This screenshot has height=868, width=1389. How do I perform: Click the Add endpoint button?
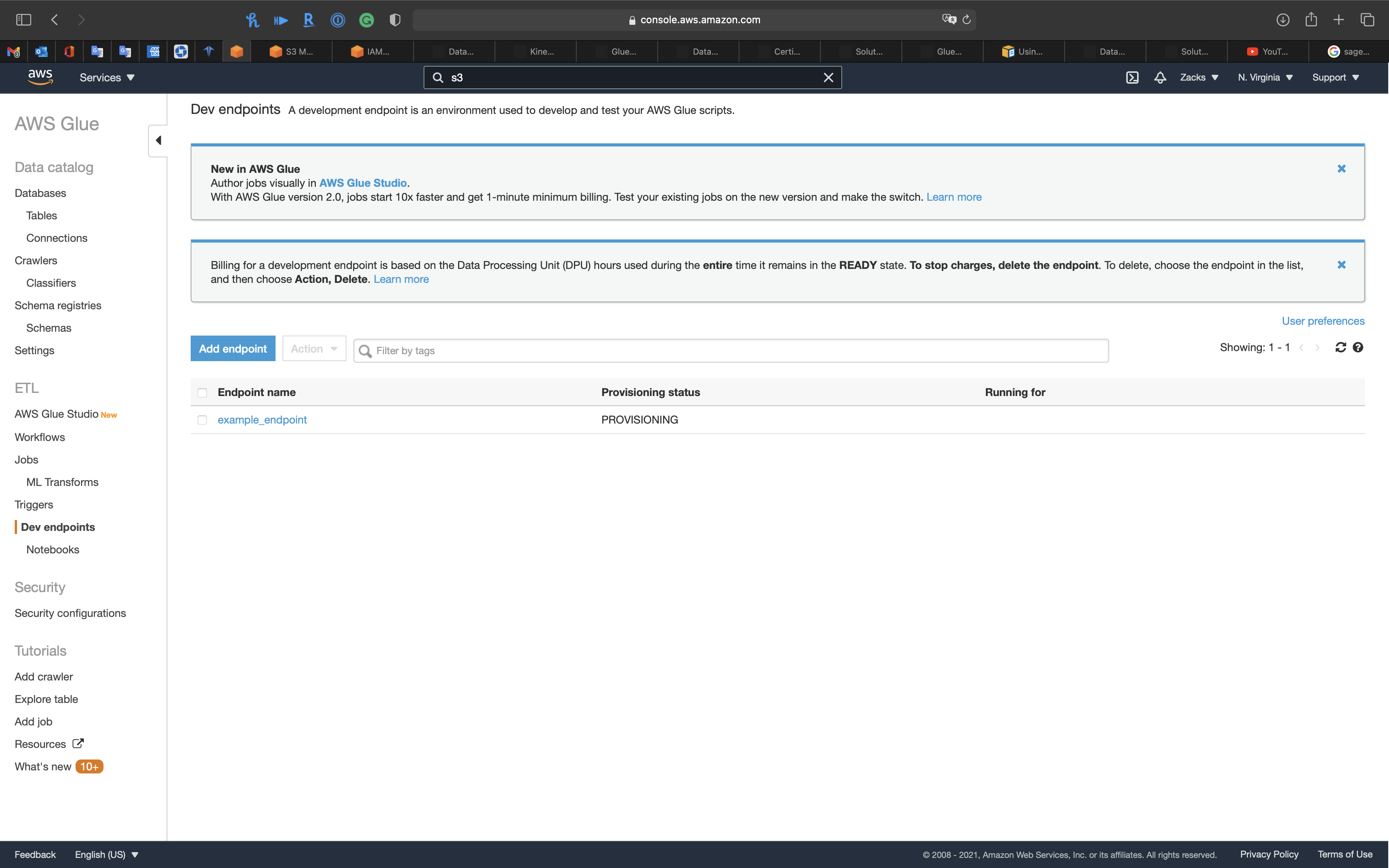(233, 348)
